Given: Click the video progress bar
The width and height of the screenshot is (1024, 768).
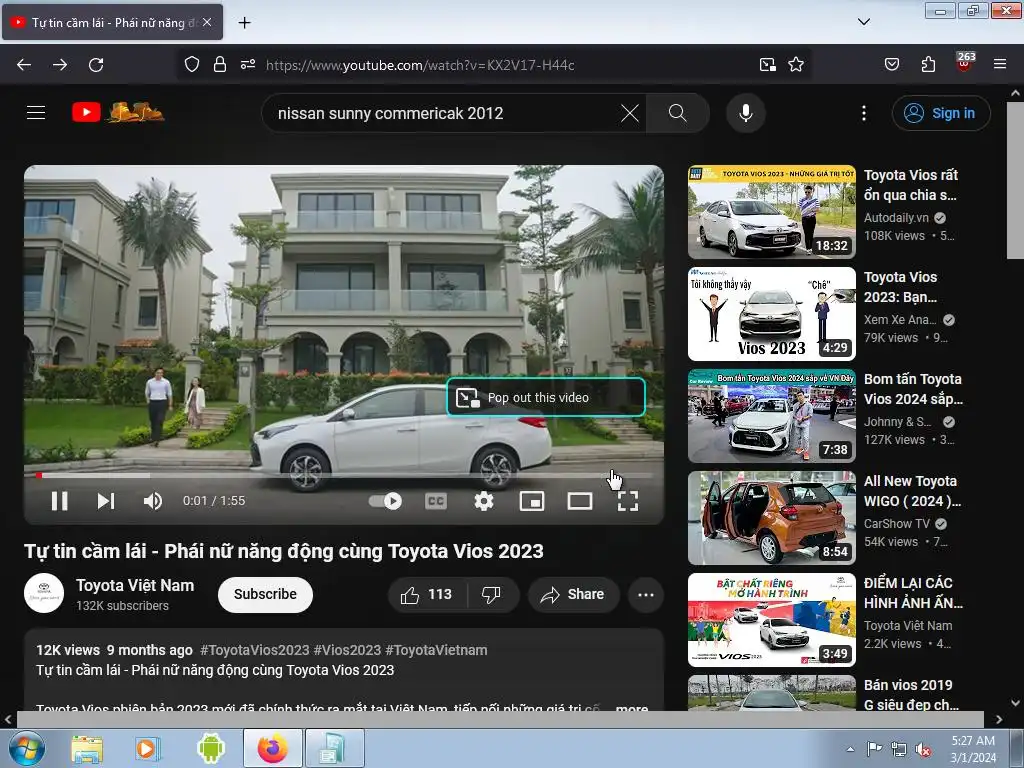Looking at the screenshot, I should [x=344, y=475].
